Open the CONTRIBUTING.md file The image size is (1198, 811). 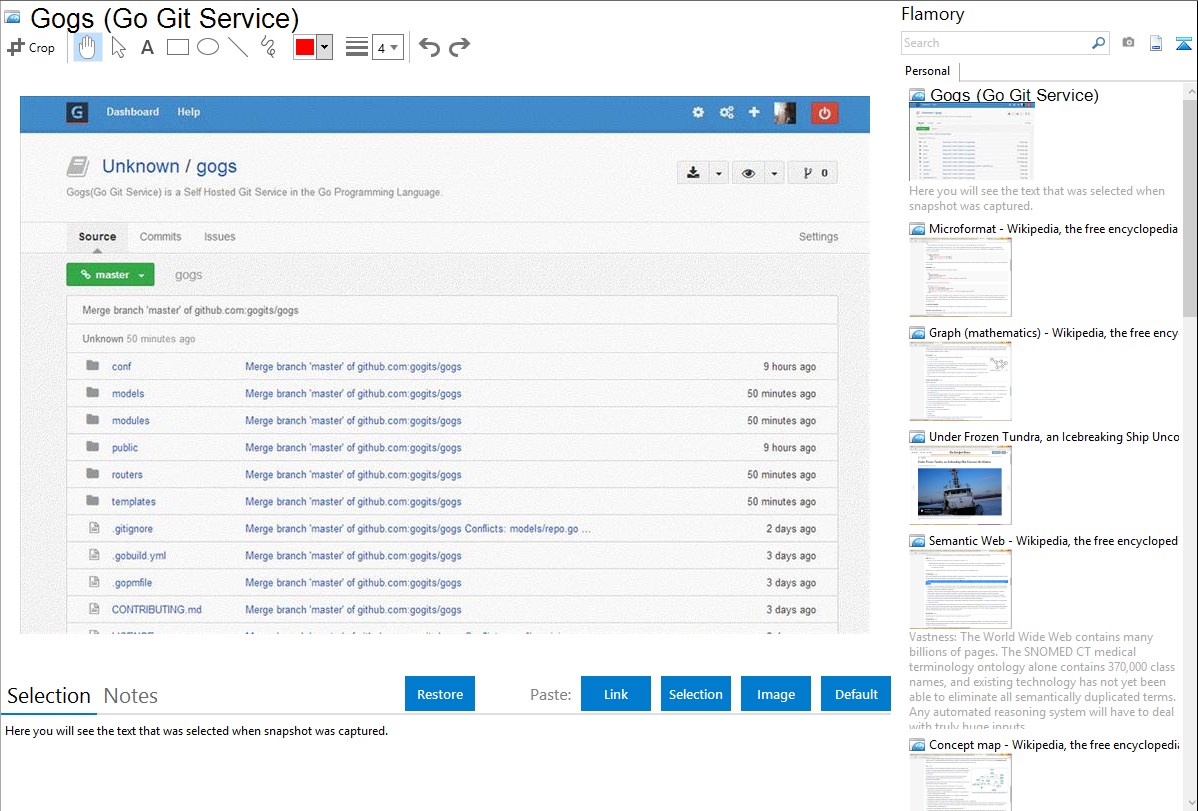click(x=157, y=610)
